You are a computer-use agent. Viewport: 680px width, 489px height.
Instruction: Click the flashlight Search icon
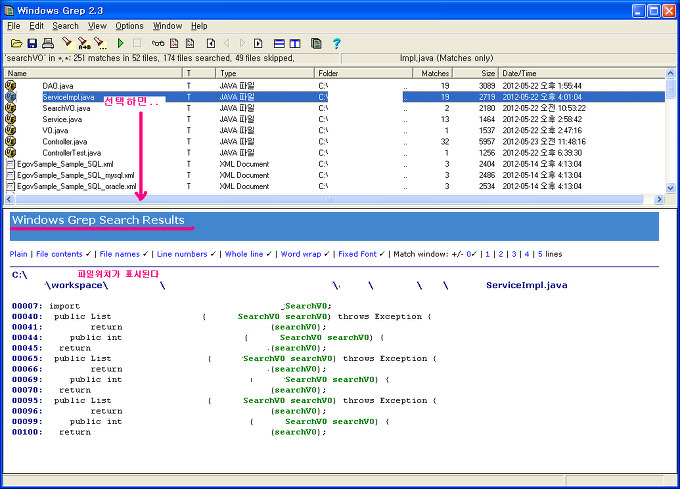coord(67,43)
